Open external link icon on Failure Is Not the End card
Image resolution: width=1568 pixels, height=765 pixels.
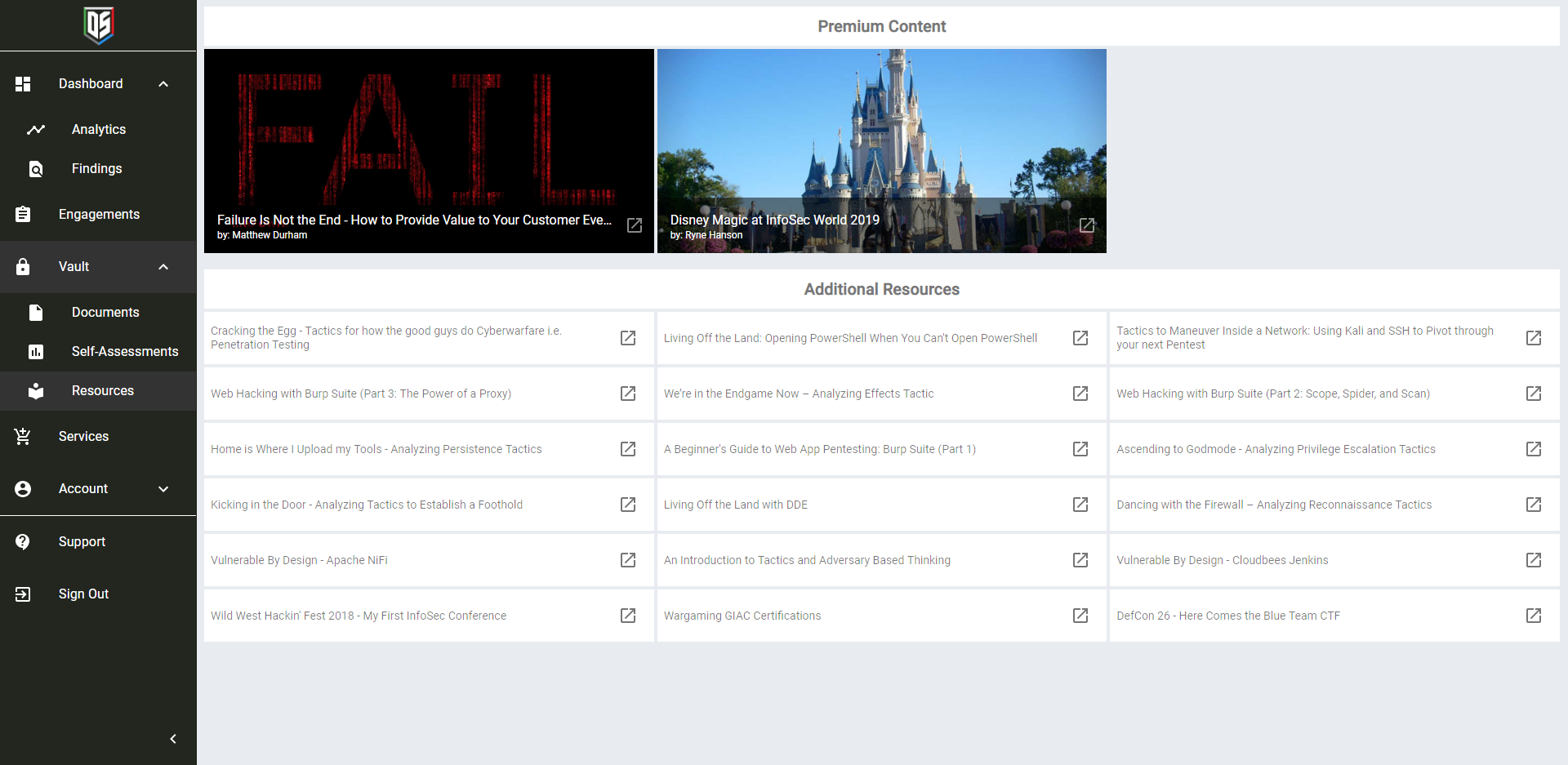635,225
